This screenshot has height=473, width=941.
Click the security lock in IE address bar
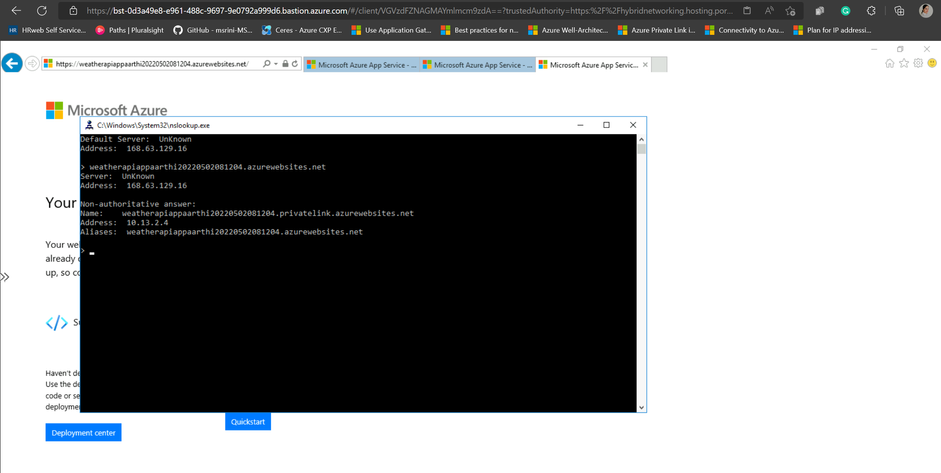pos(285,64)
